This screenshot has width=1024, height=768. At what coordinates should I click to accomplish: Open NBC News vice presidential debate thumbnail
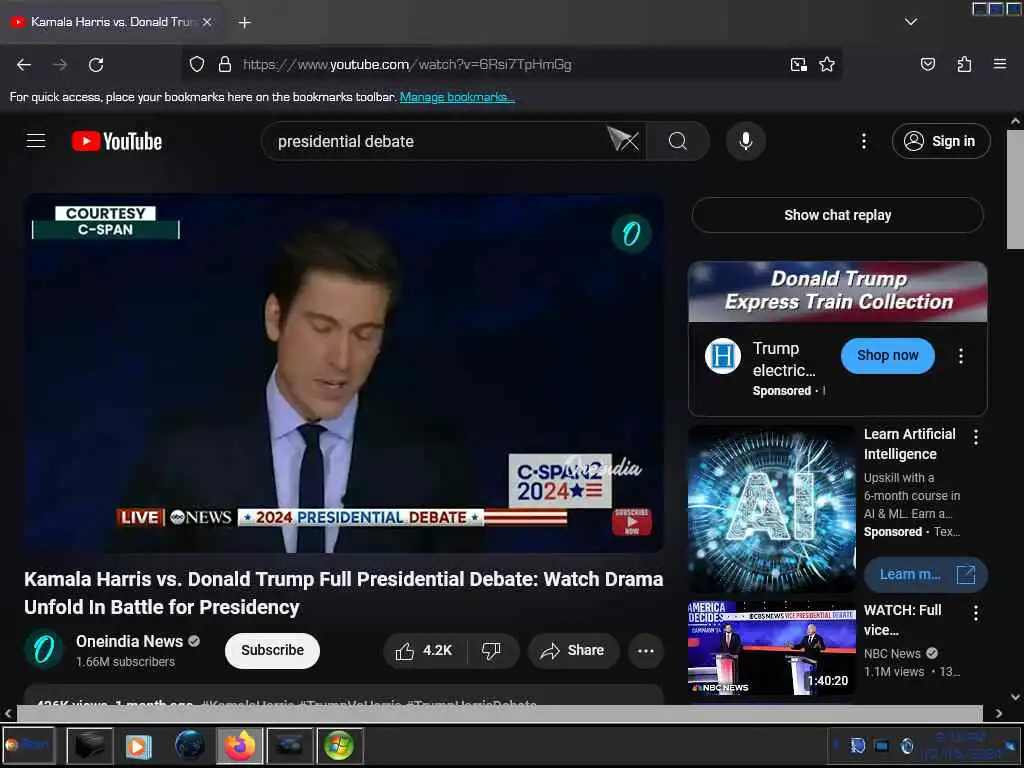click(772, 648)
